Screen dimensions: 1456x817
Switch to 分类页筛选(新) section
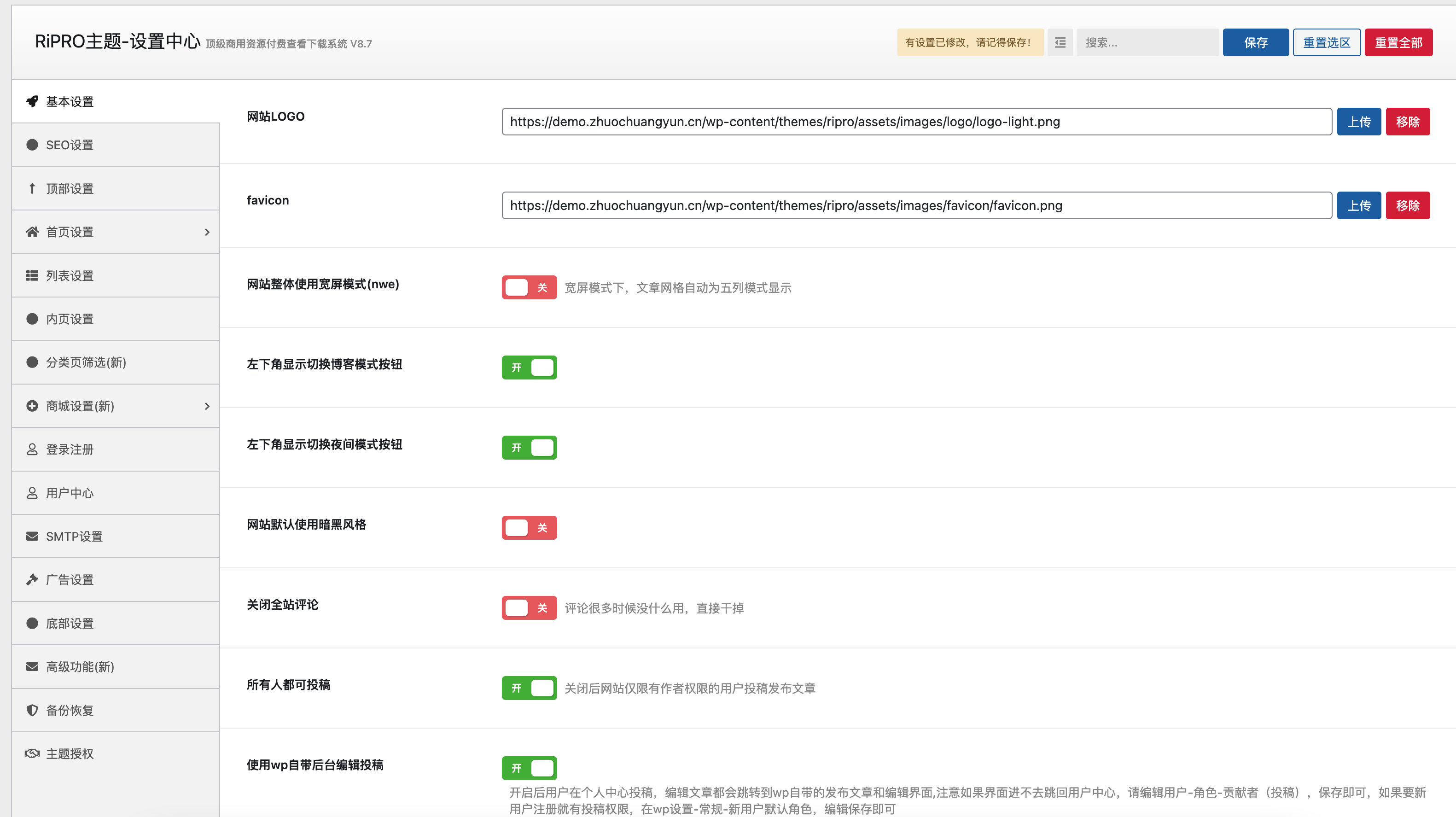tap(116, 362)
